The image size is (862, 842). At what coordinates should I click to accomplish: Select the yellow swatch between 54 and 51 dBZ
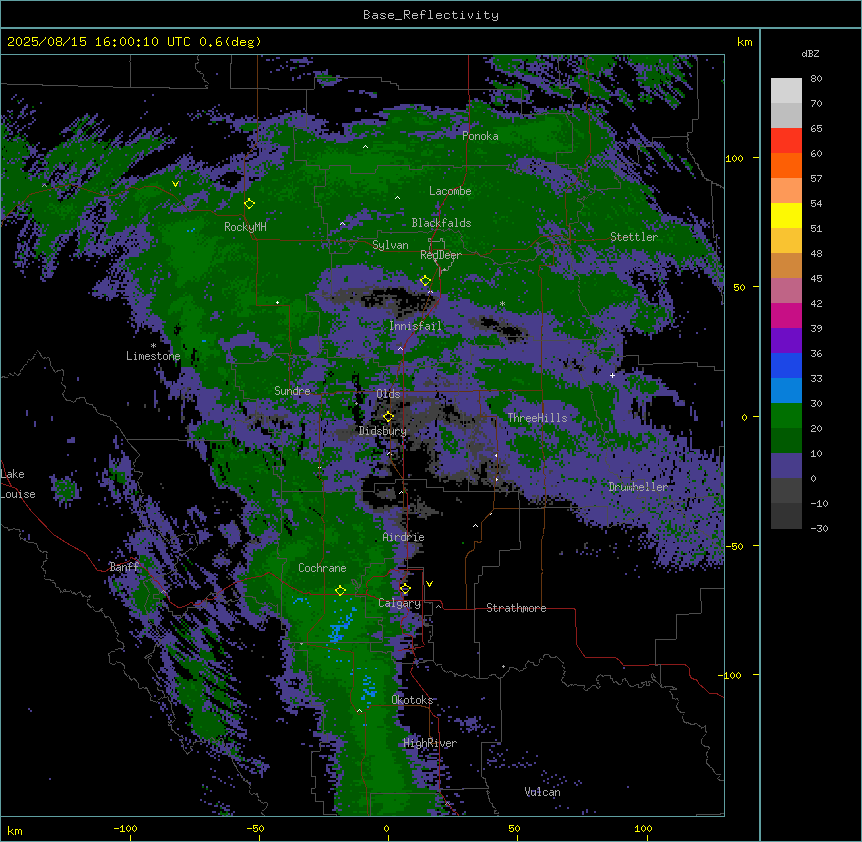point(786,215)
